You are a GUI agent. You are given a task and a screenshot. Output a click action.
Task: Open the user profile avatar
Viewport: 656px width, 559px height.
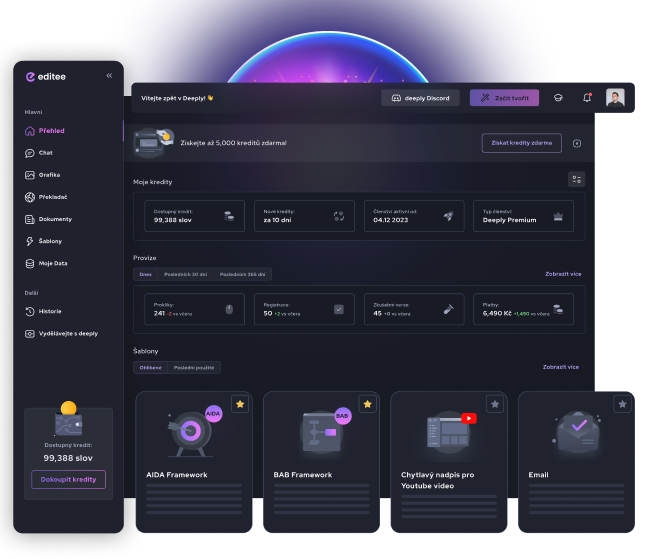click(x=615, y=97)
